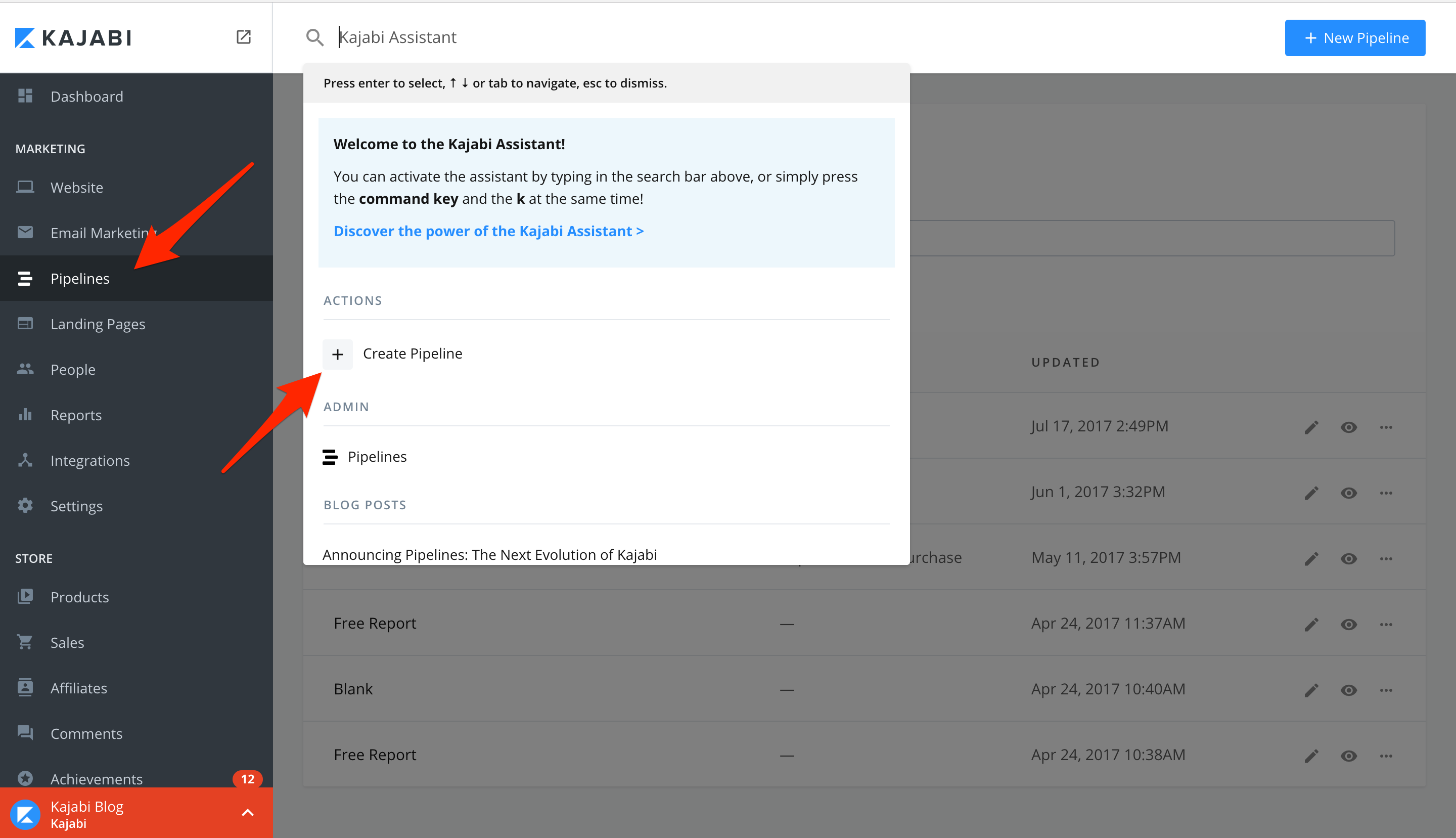Click the Products icon
Screen dimensions: 1456x838
coord(25,596)
